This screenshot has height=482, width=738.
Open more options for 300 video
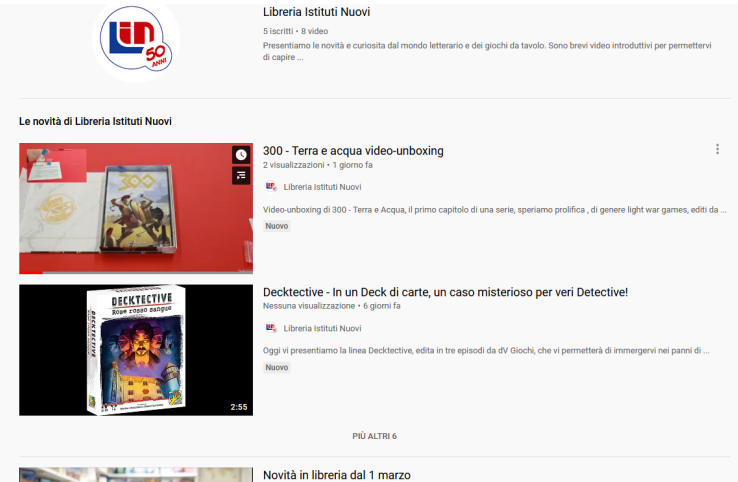coord(717,149)
